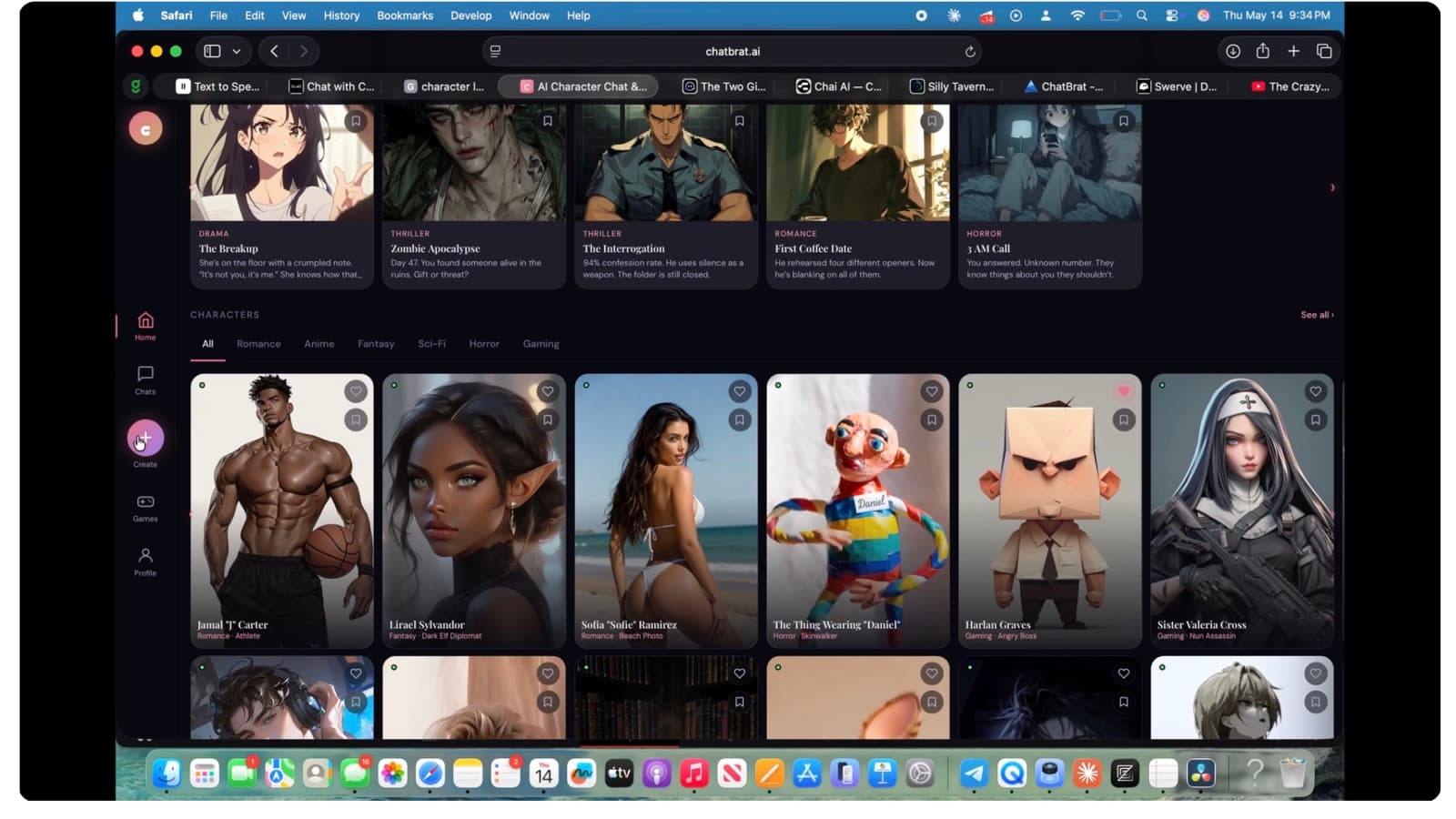Click the chatbrat.ai address bar
This screenshot has width=1456, height=819.
[733, 52]
